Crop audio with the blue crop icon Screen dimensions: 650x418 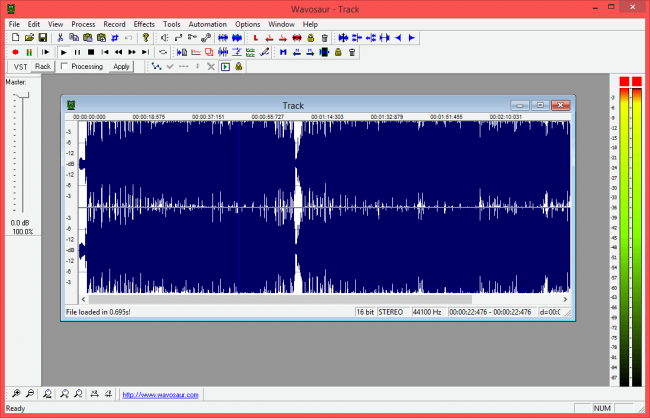(x=115, y=38)
